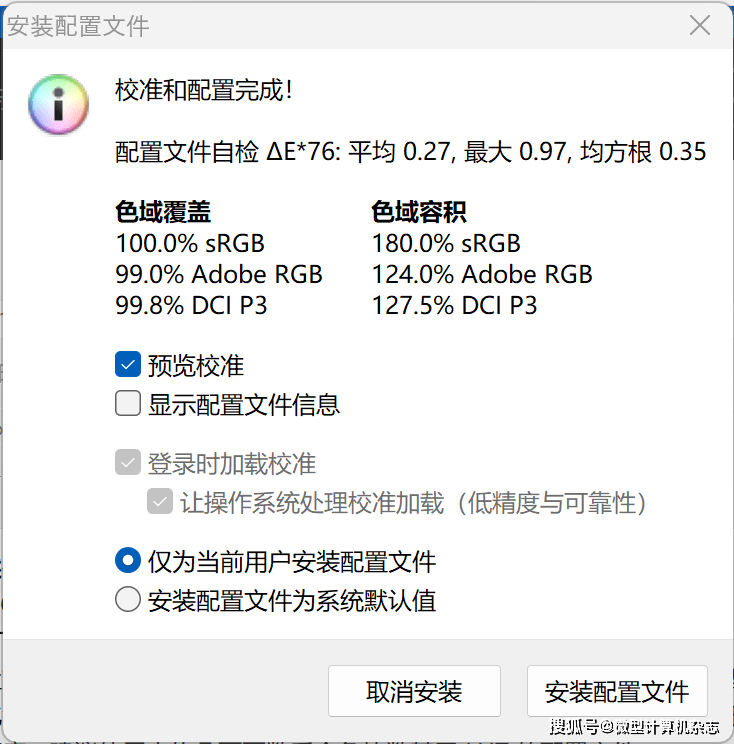Image resolution: width=734 pixels, height=744 pixels.
Task: Click the 色域容积 heading
Action: [419, 212]
